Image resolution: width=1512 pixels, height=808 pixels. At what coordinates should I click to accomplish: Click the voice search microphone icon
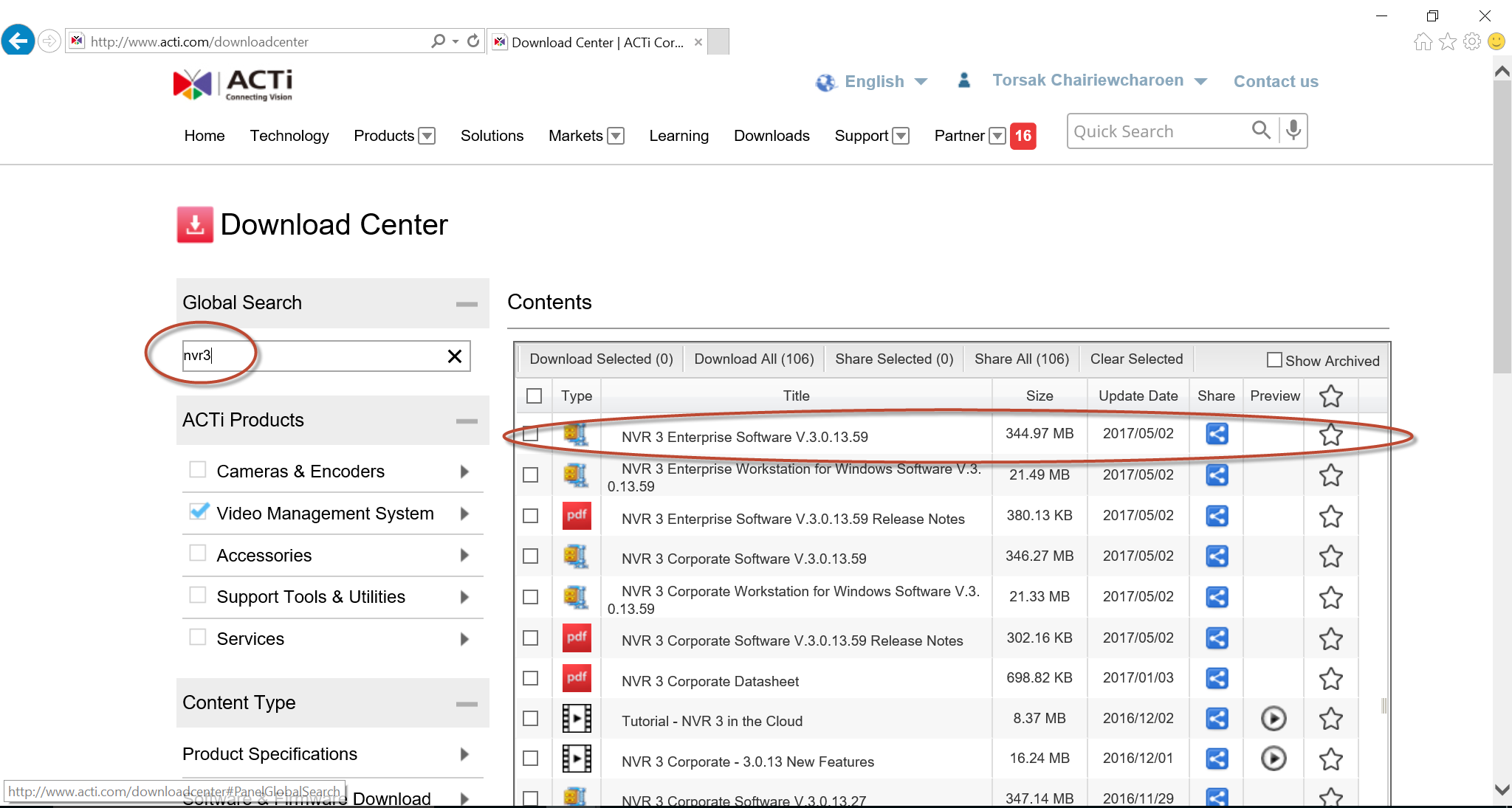[1293, 131]
